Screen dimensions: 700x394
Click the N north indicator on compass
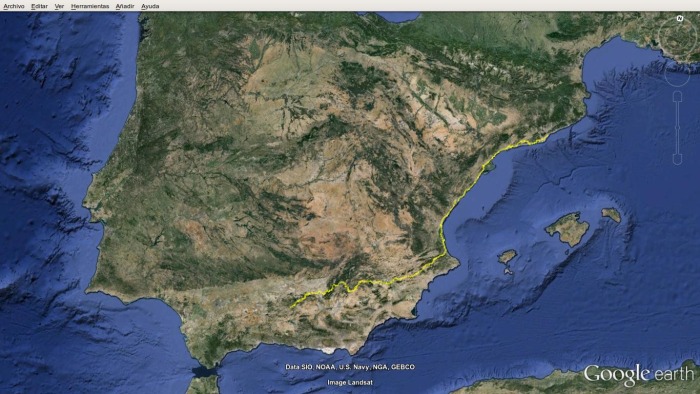click(x=679, y=18)
